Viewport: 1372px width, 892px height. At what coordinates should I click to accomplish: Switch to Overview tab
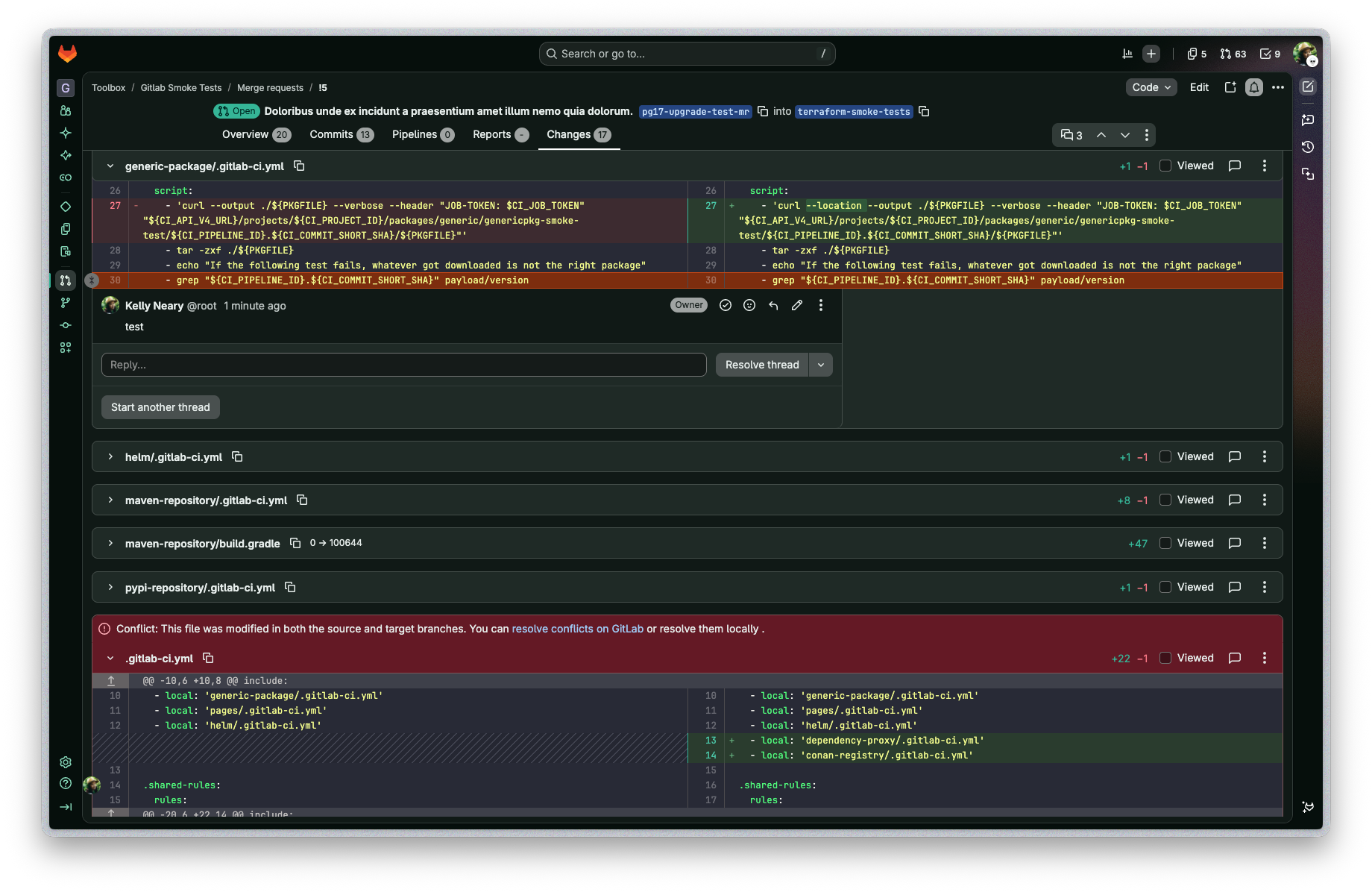pyautogui.click(x=256, y=134)
